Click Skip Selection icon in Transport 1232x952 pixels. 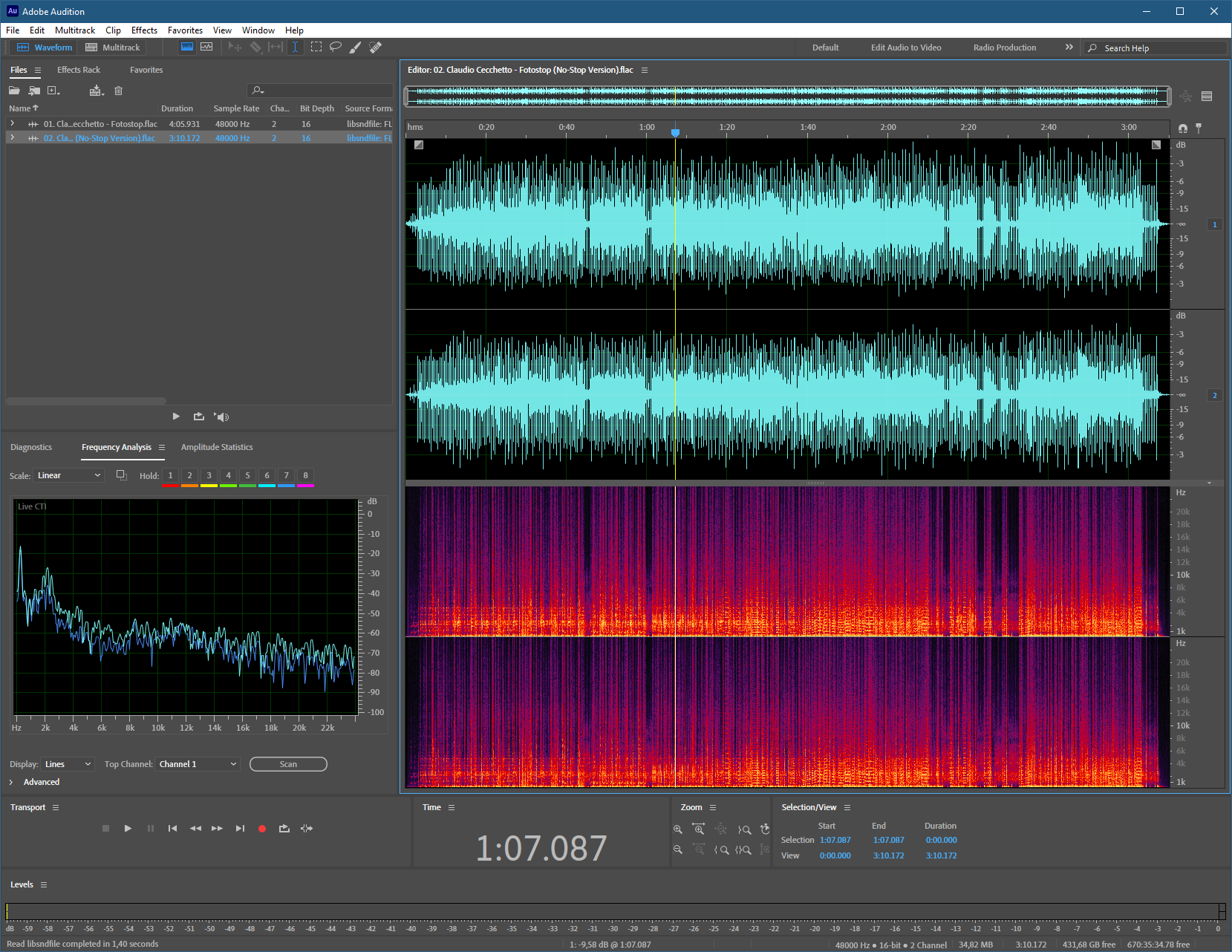point(307,829)
